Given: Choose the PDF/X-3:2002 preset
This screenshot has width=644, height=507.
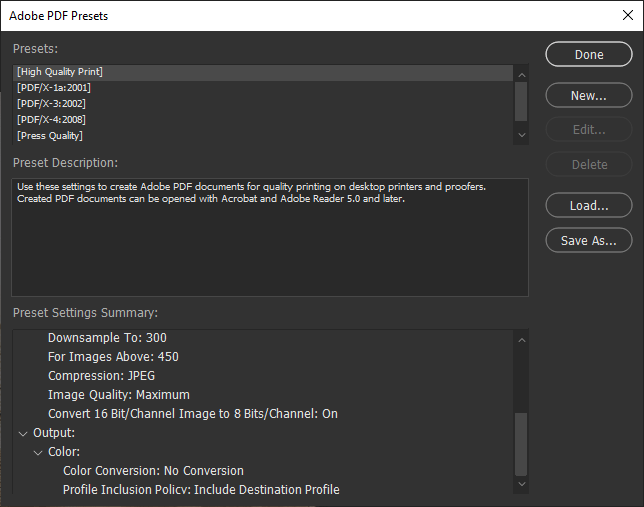Looking at the screenshot, I should pyautogui.click(x=54, y=104).
